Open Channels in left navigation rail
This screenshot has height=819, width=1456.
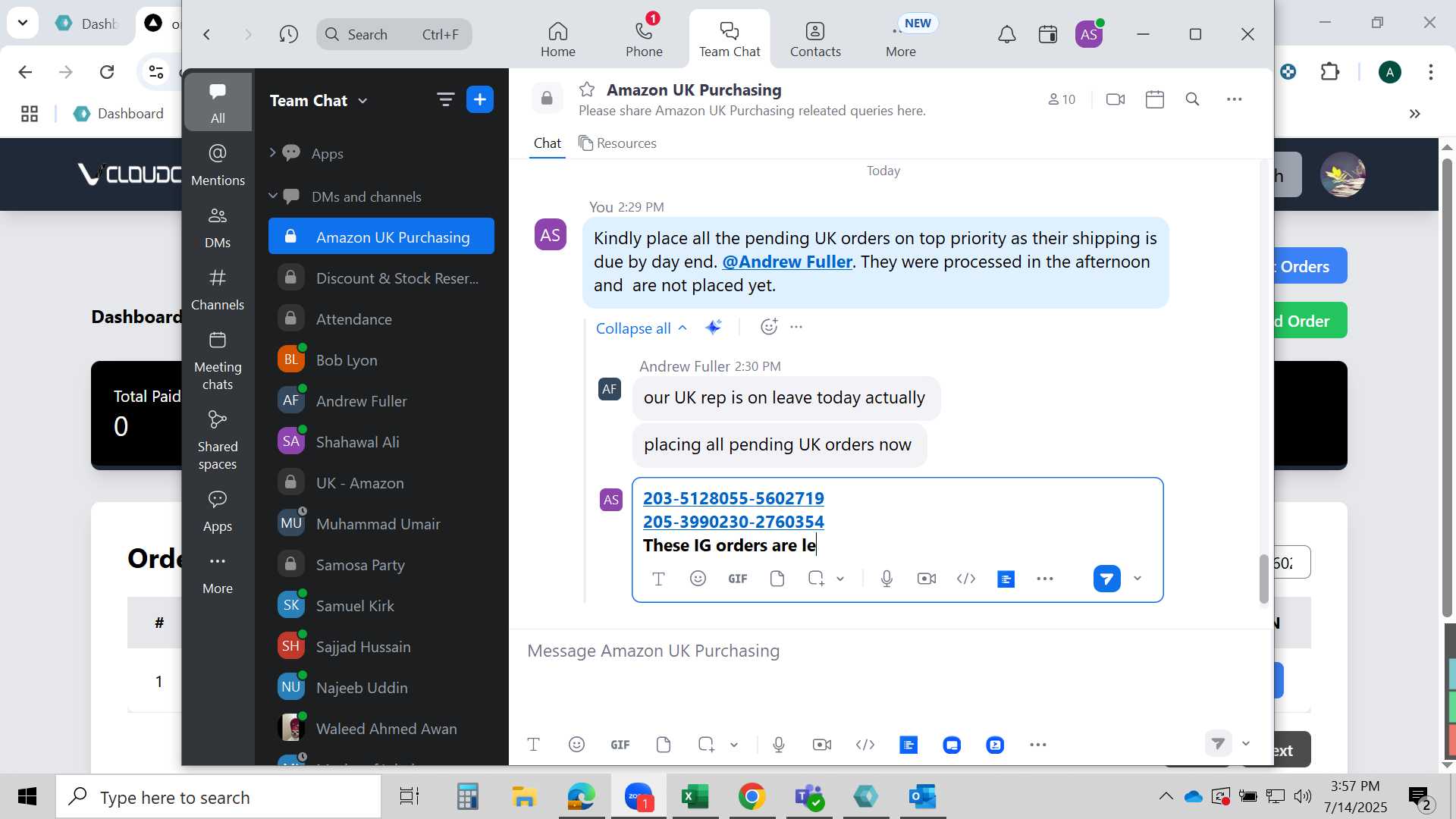[x=218, y=289]
